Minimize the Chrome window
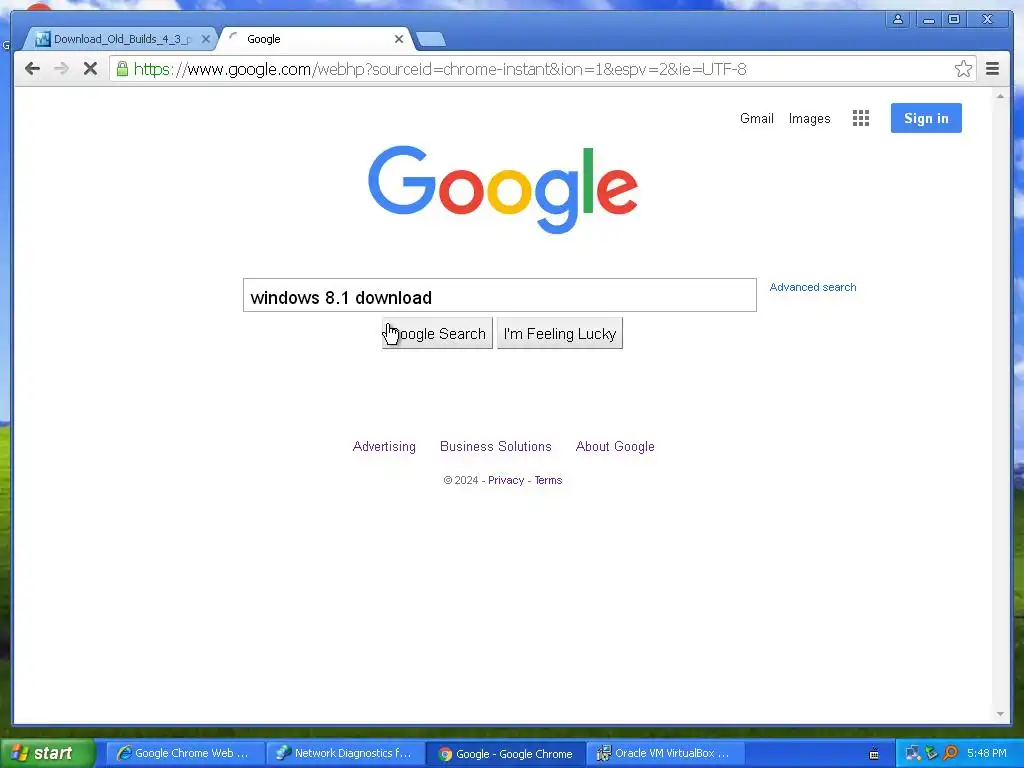1024x768 pixels. point(929,19)
